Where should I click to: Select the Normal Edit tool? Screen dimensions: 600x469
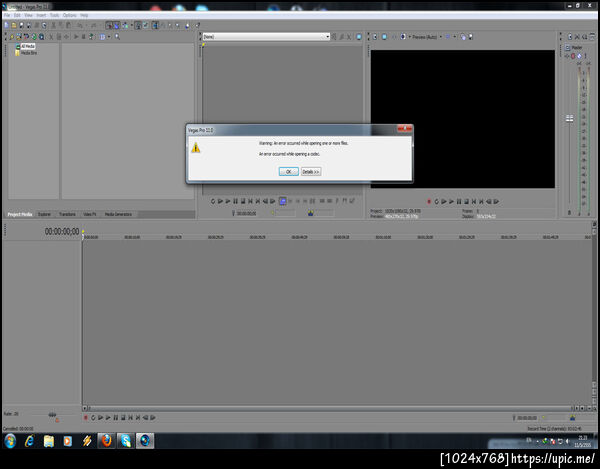(x=155, y=25)
